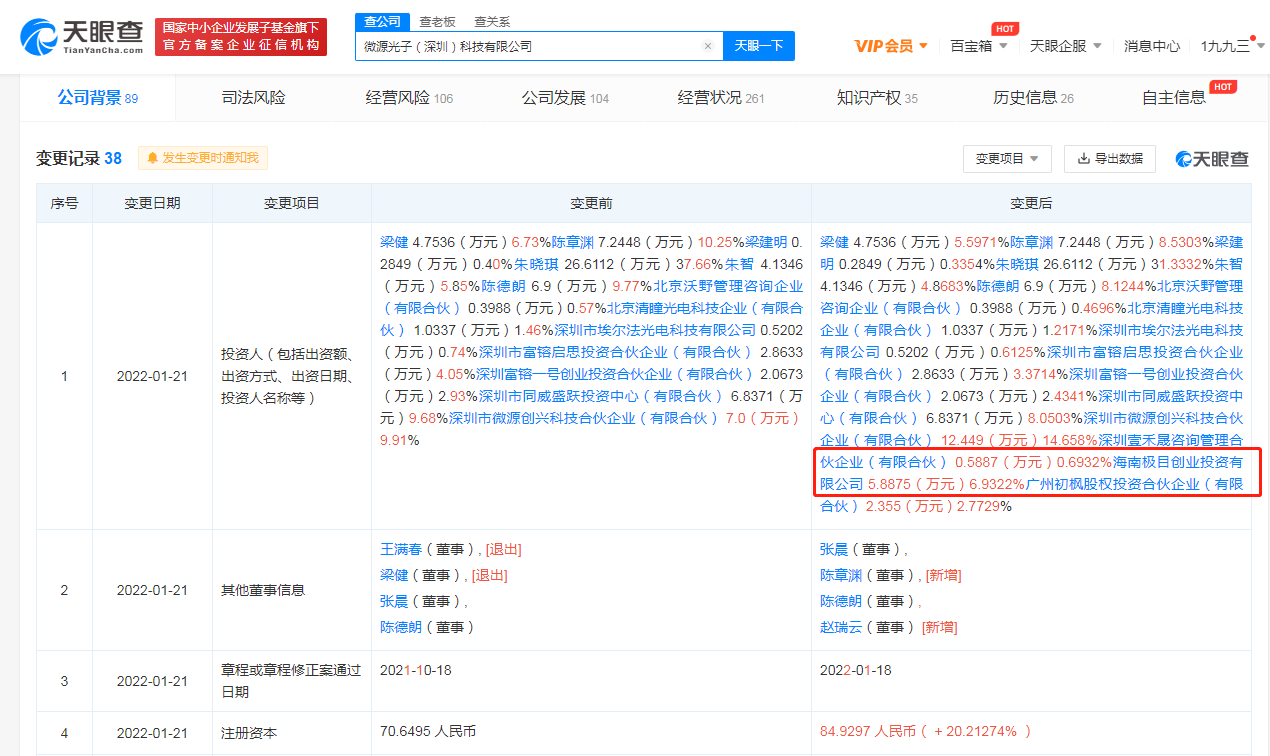Open the 变更项目 filter dropdown
The width and height of the screenshot is (1270, 756).
(1007, 158)
